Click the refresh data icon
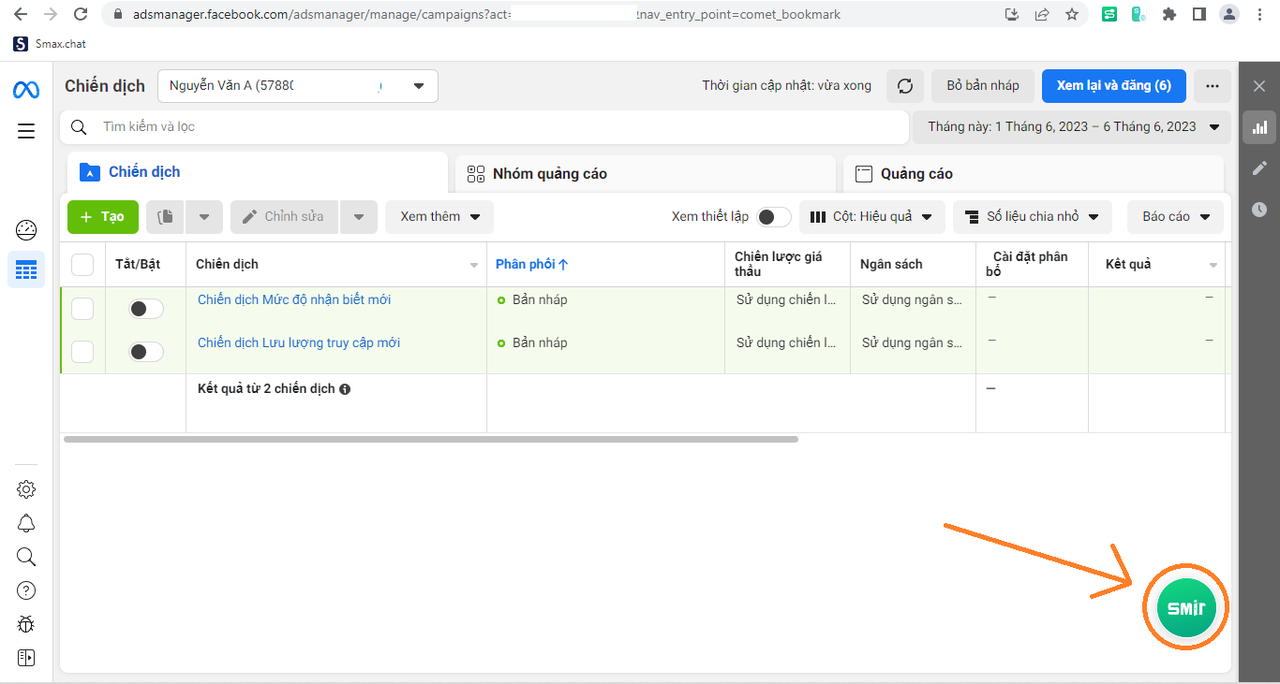 pos(905,86)
